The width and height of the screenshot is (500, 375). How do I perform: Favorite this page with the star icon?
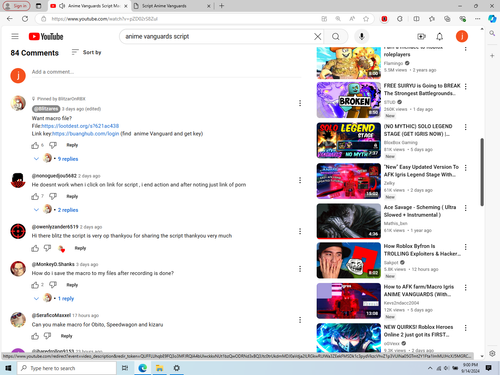[x=366, y=19]
